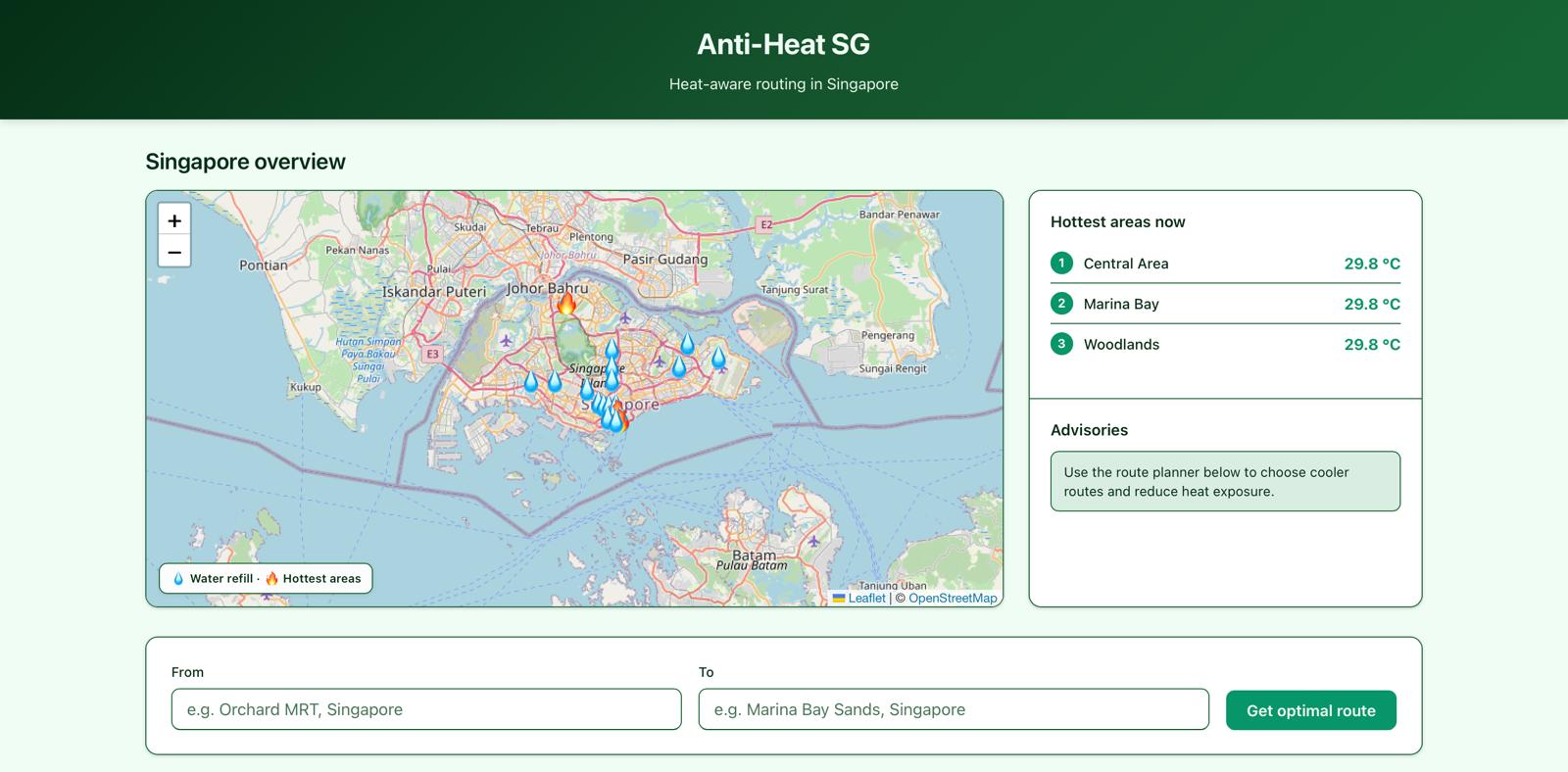
Task: Click the Hottest areas now heading
Action: (x=1117, y=222)
